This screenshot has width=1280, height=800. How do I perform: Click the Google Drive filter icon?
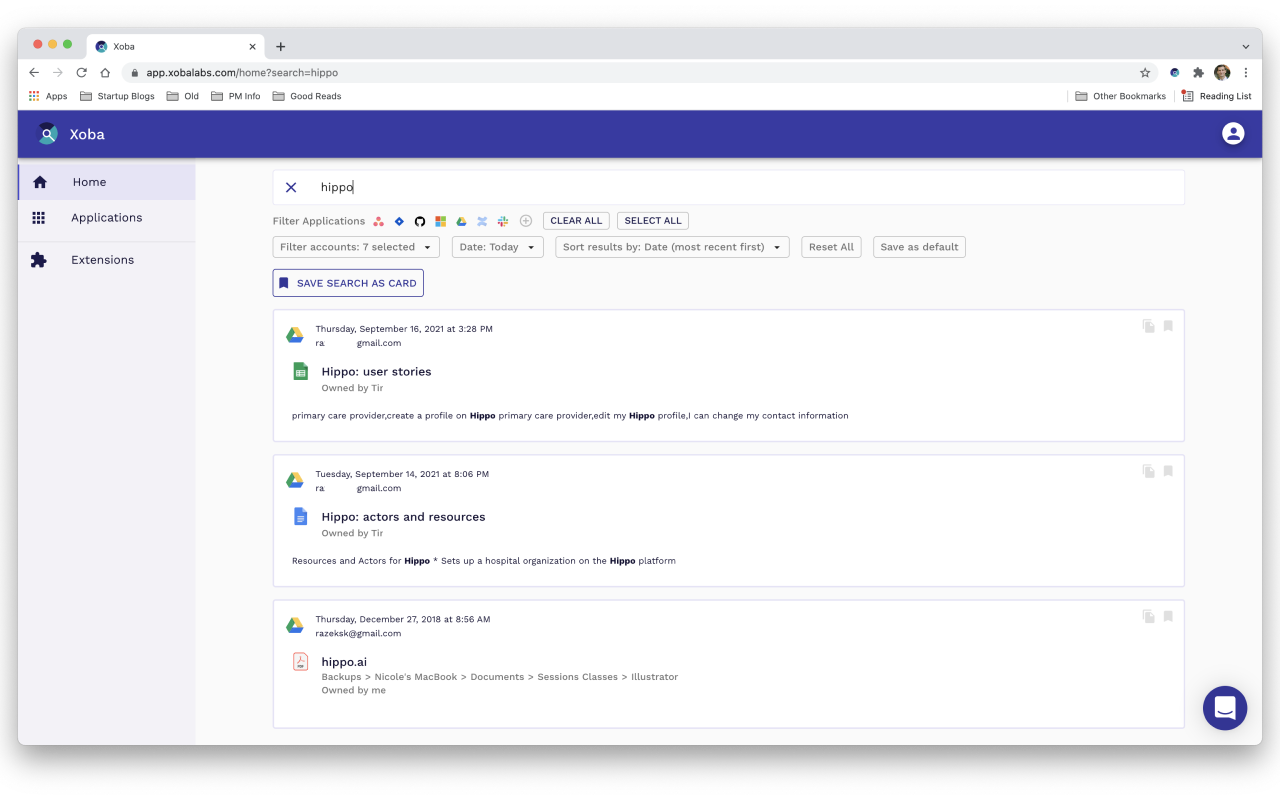coord(461,221)
